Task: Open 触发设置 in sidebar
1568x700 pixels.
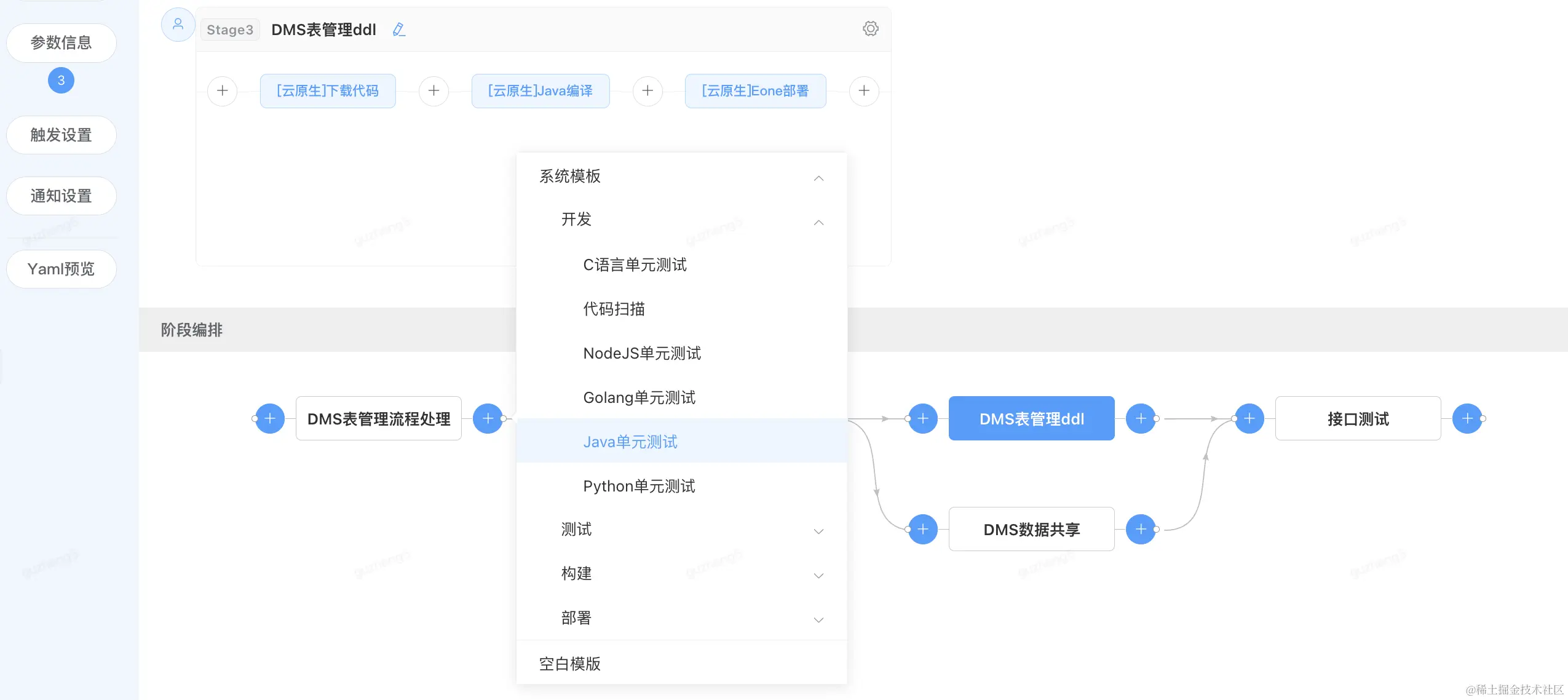Action: (x=61, y=135)
